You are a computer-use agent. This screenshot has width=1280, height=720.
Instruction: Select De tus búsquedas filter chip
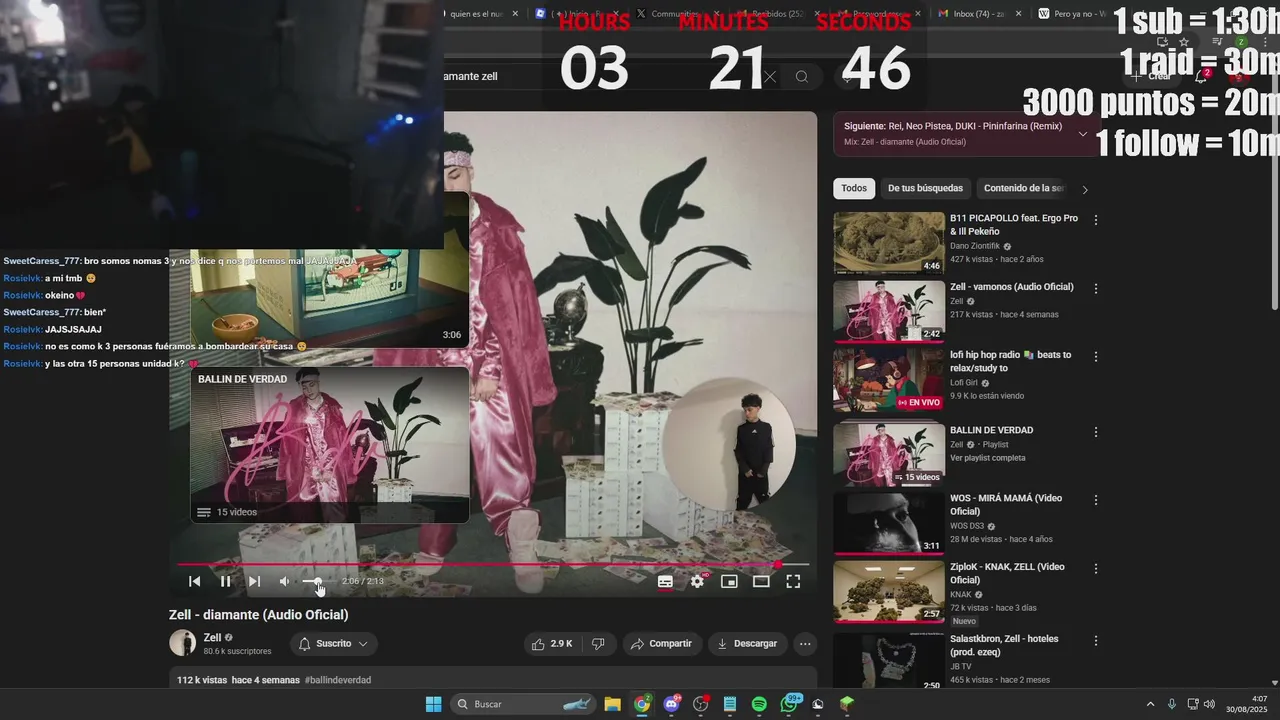[x=925, y=188]
